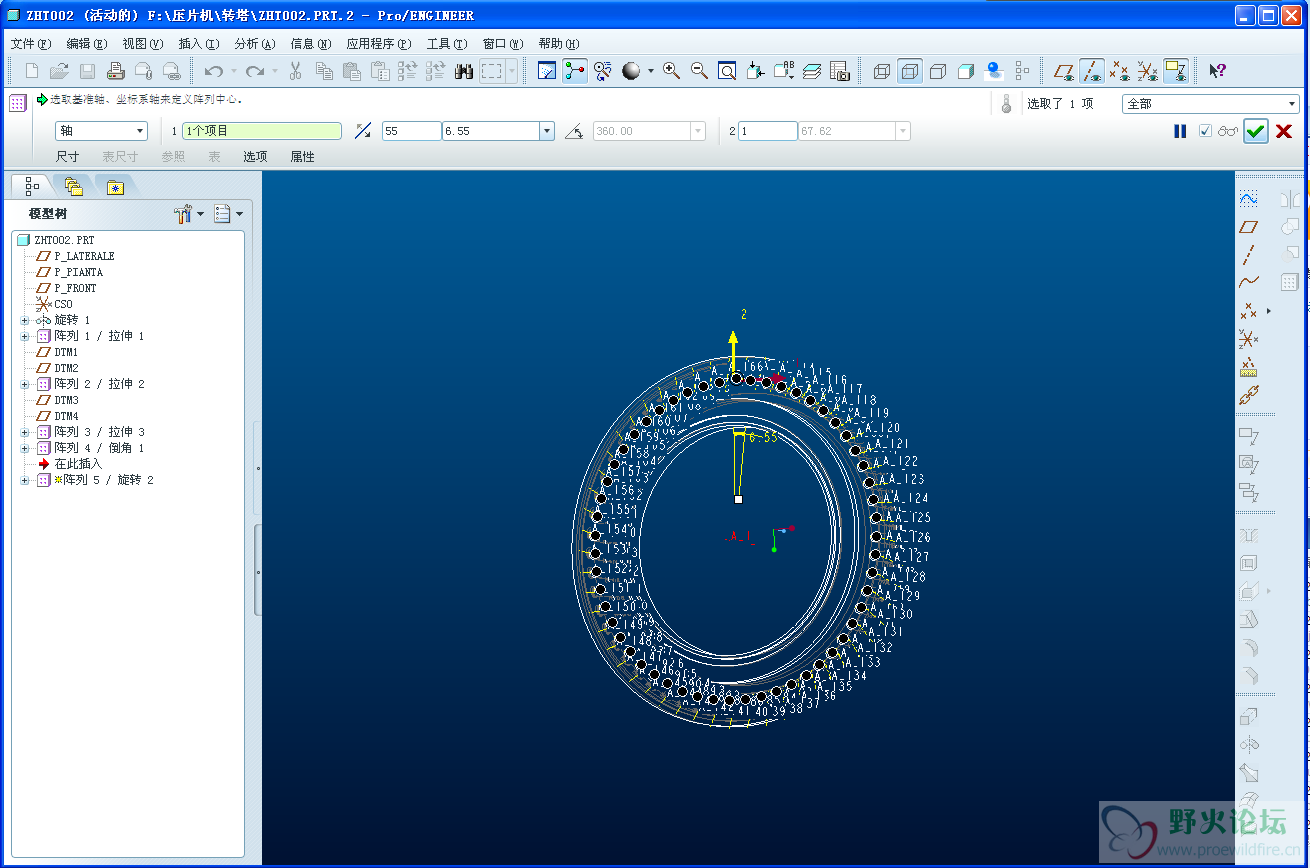Click the chain link reference icon
1310x868 pixels.
[x=1248, y=395]
